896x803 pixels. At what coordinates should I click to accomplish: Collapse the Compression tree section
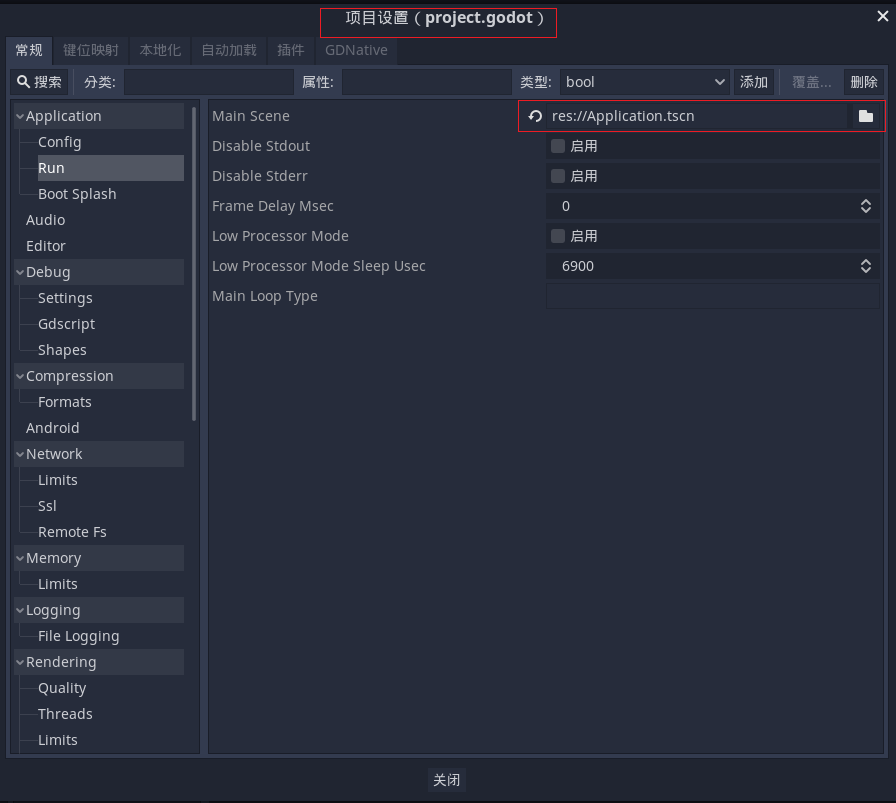coord(20,376)
